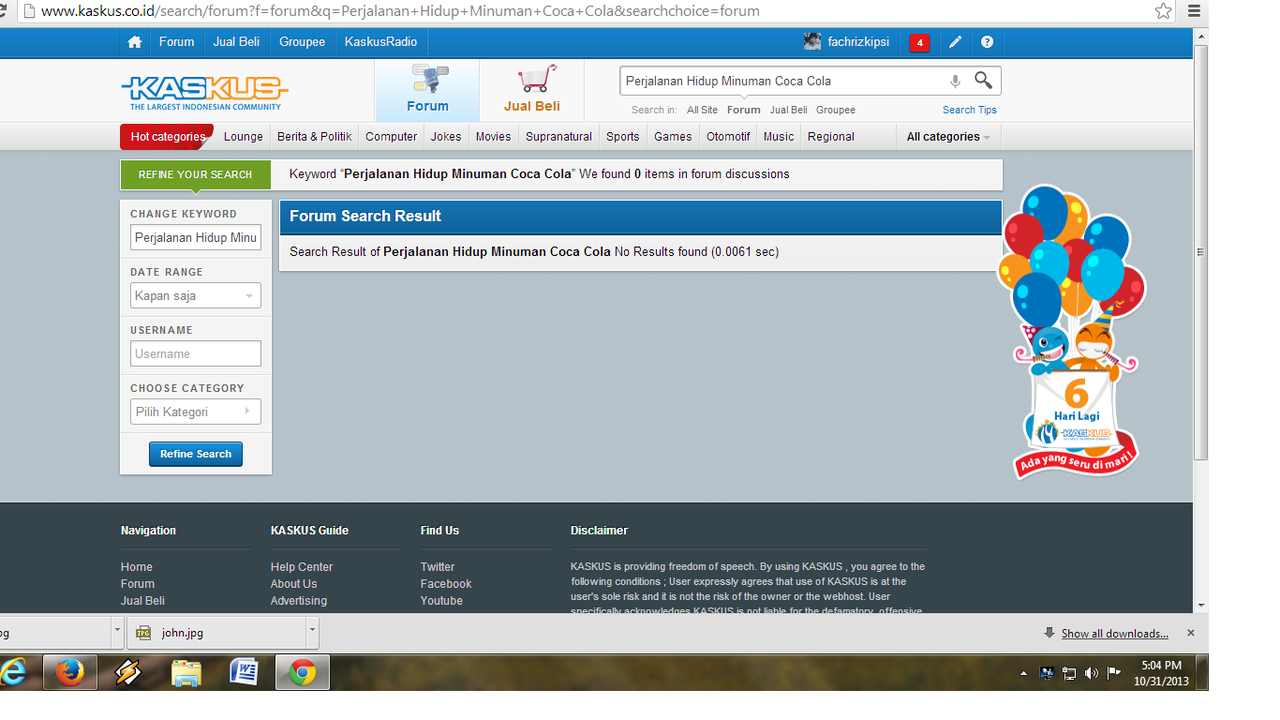The image size is (1280, 720).
Task: Select the Jual Beli tab
Action: 531,90
